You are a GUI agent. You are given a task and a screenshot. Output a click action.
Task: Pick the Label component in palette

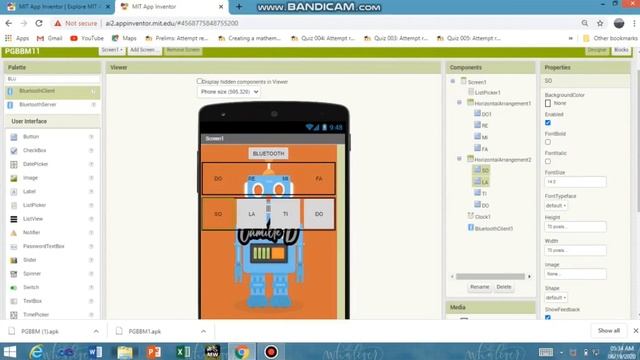point(29,191)
